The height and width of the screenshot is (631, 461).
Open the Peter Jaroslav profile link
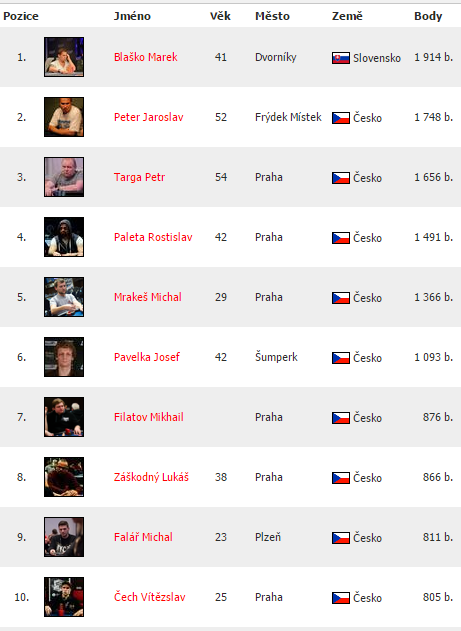[x=148, y=117]
